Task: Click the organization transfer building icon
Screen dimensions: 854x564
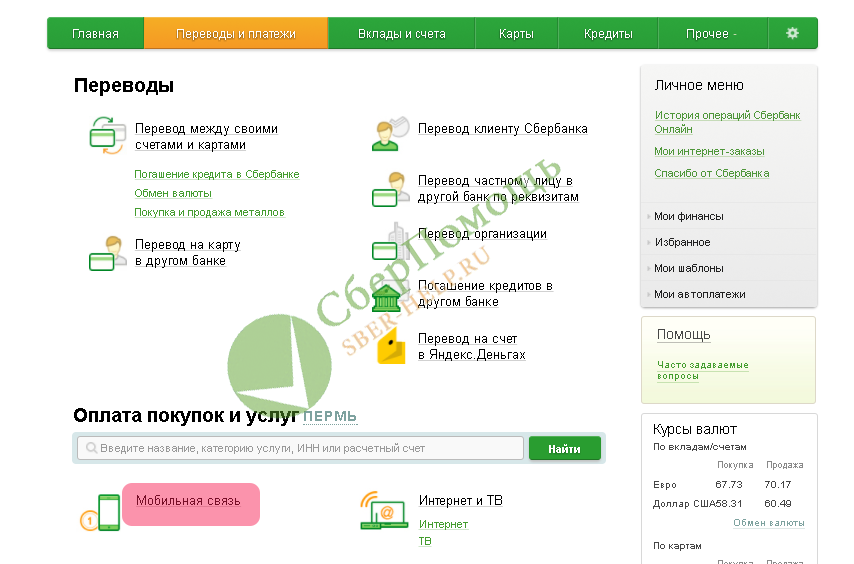Action: (391, 241)
